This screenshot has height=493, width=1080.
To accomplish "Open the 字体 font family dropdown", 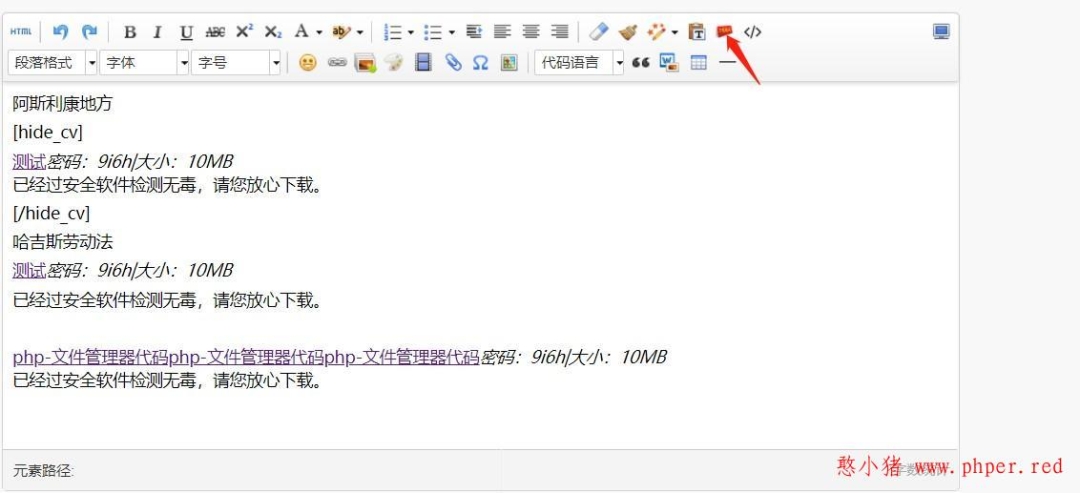I will (x=145, y=63).
